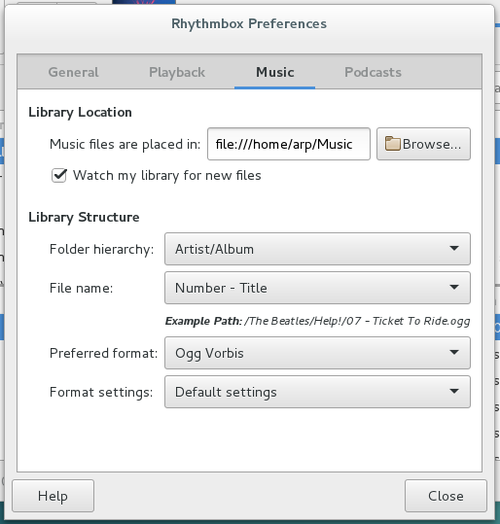Expand the Format settings dropdown showing Default settings
The height and width of the screenshot is (524, 500).
click(x=318, y=392)
